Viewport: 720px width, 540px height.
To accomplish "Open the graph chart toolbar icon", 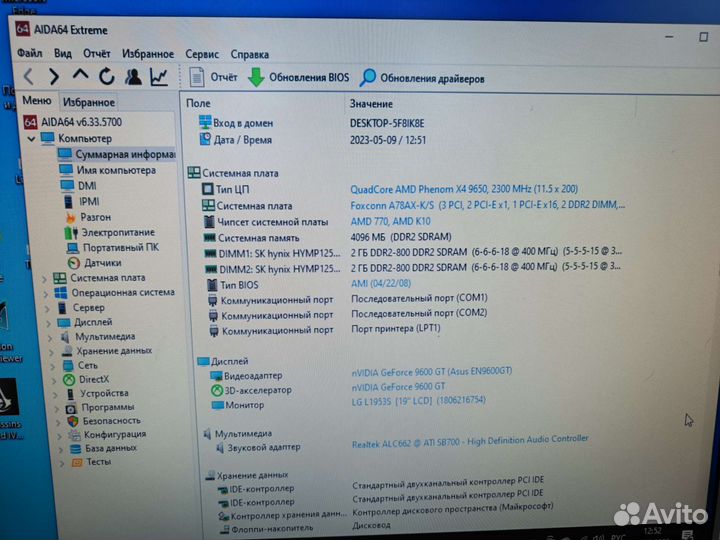I will (159, 77).
